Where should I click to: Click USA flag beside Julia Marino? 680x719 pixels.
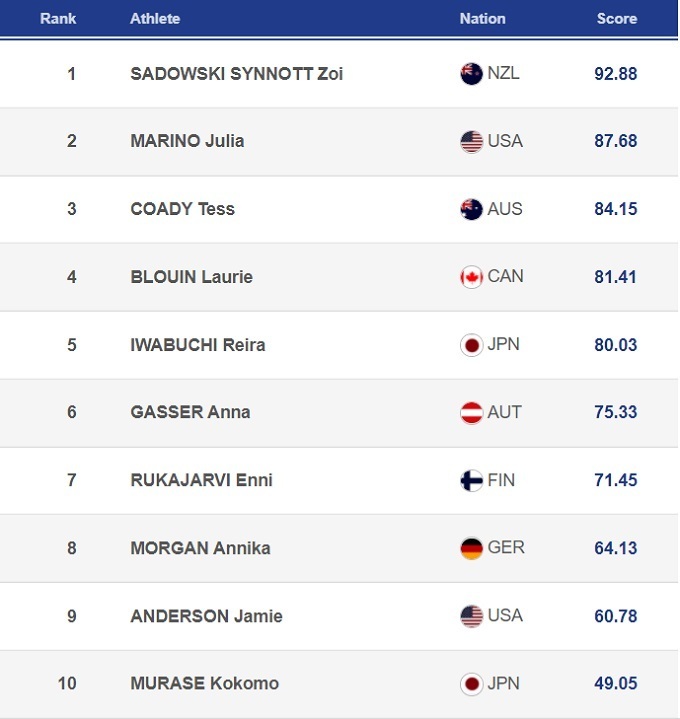click(x=471, y=142)
